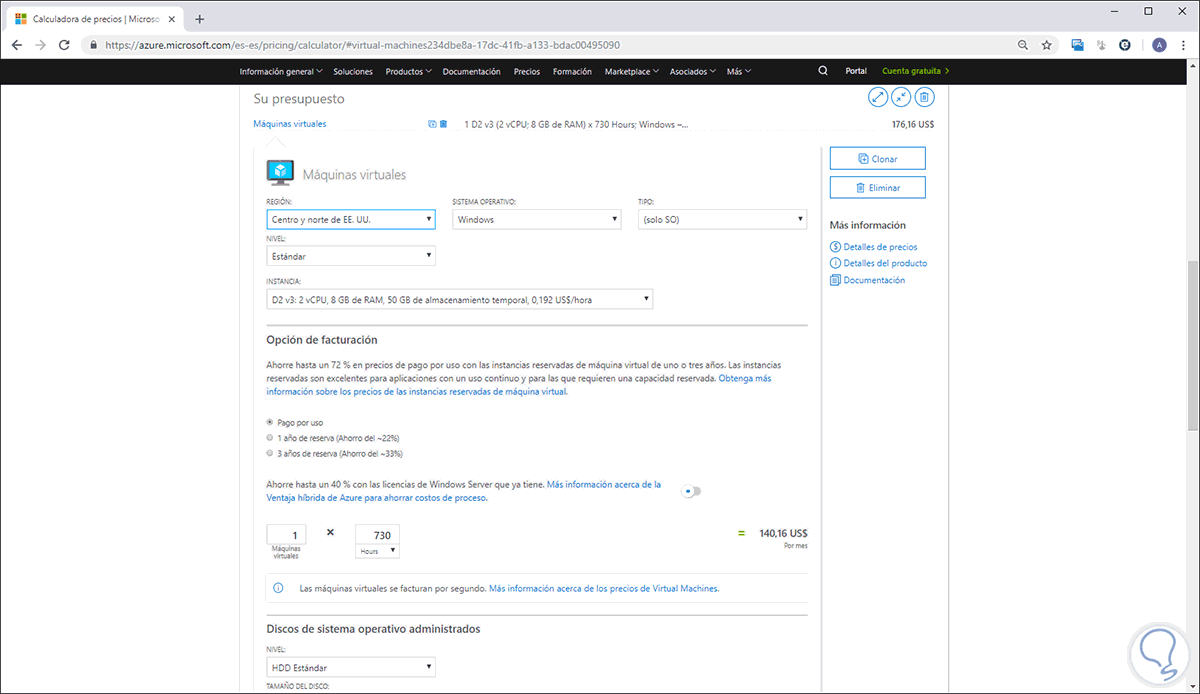Click the 176,16 US$ budget total
The height and width of the screenshot is (694, 1200).
pyautogui.click(x=912, y=125)
